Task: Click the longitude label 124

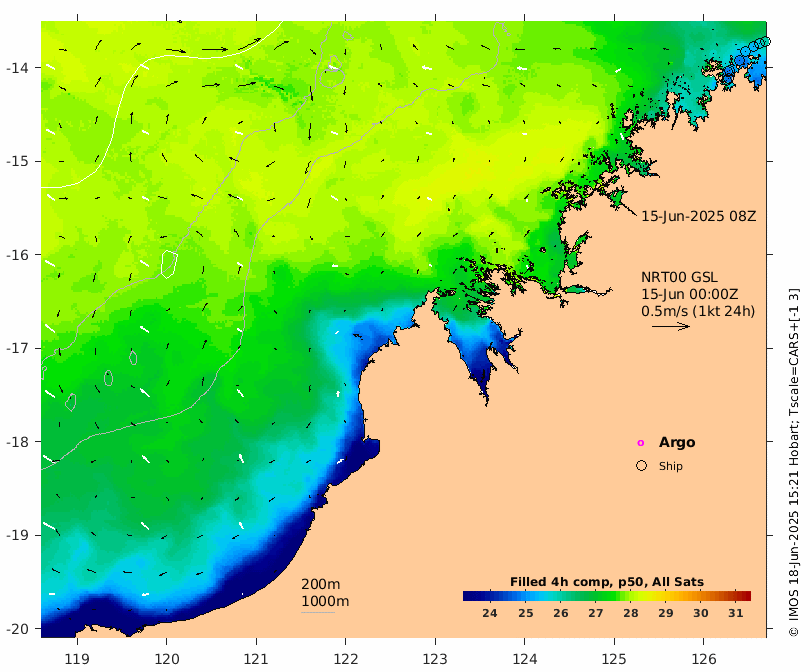Action: pos(525,659)
